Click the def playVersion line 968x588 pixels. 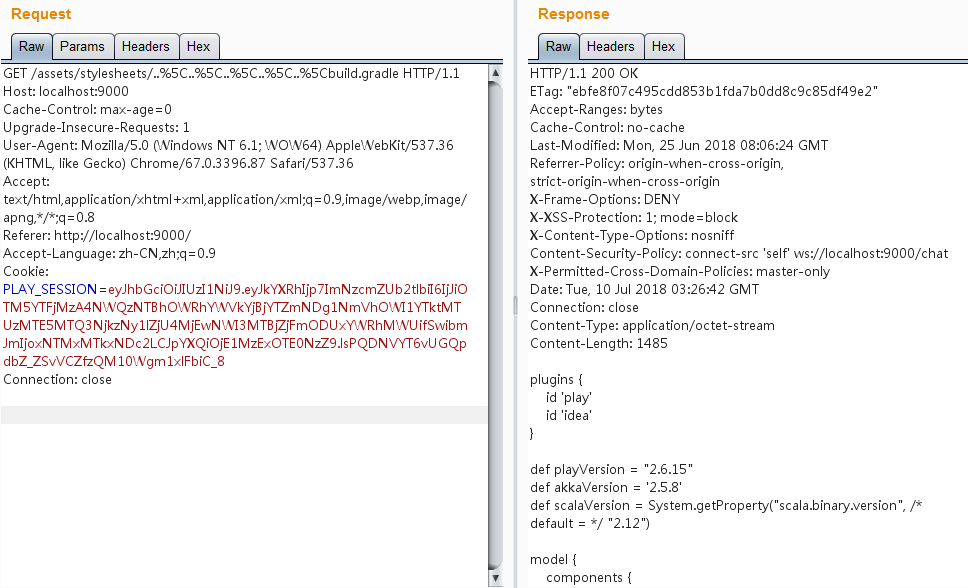click(x=611, y=469)
